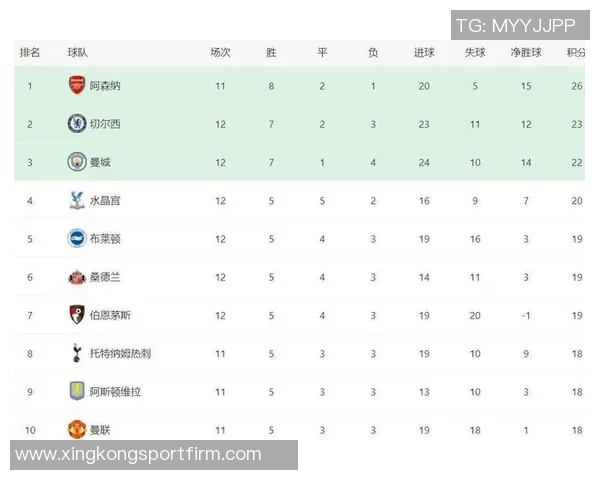600x480 pixels.
Task: Click the Crystal Palace crest icon
Action: point(77,200)
